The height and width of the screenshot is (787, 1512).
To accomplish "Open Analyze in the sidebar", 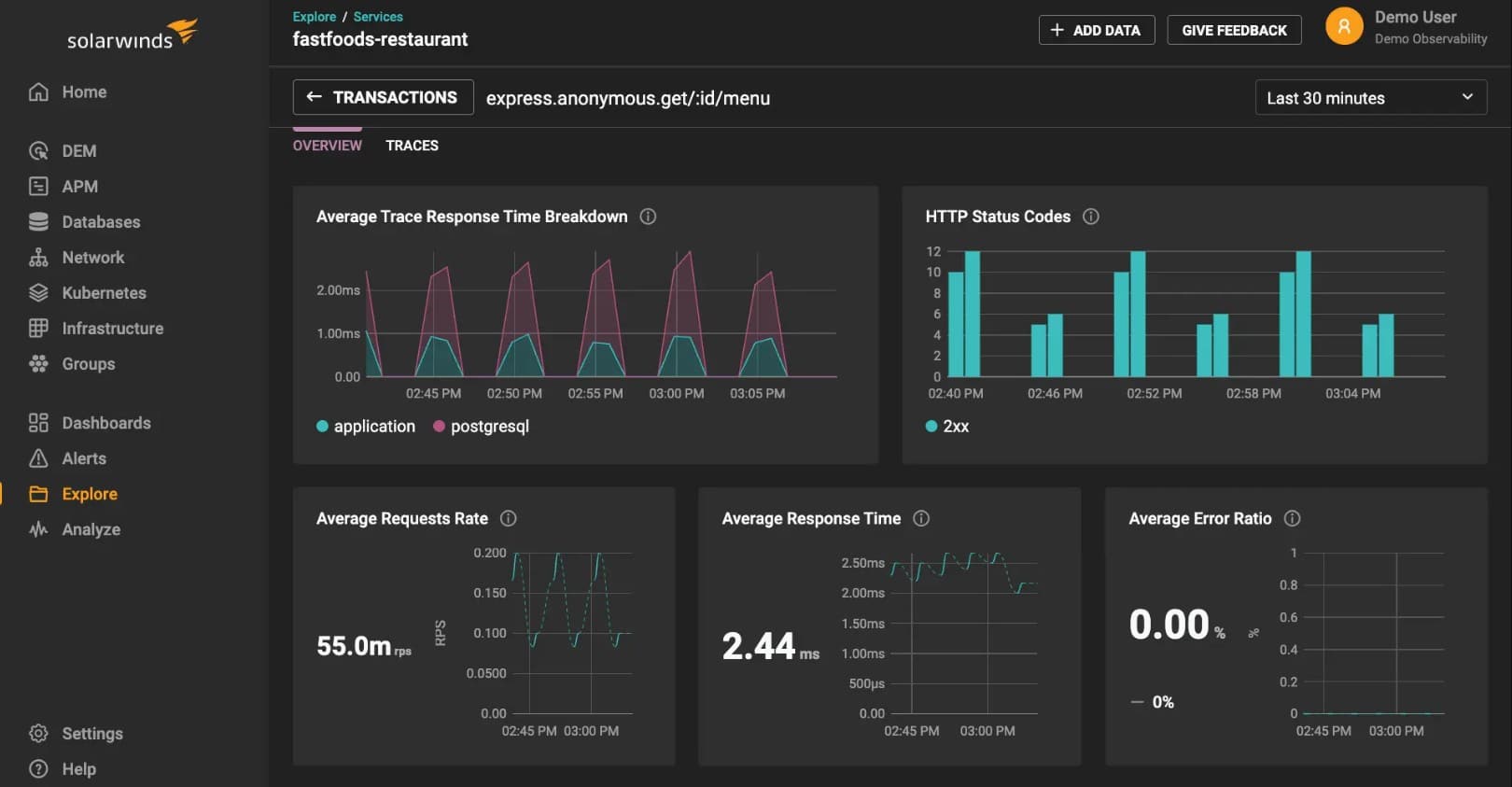I will (91, 529).
